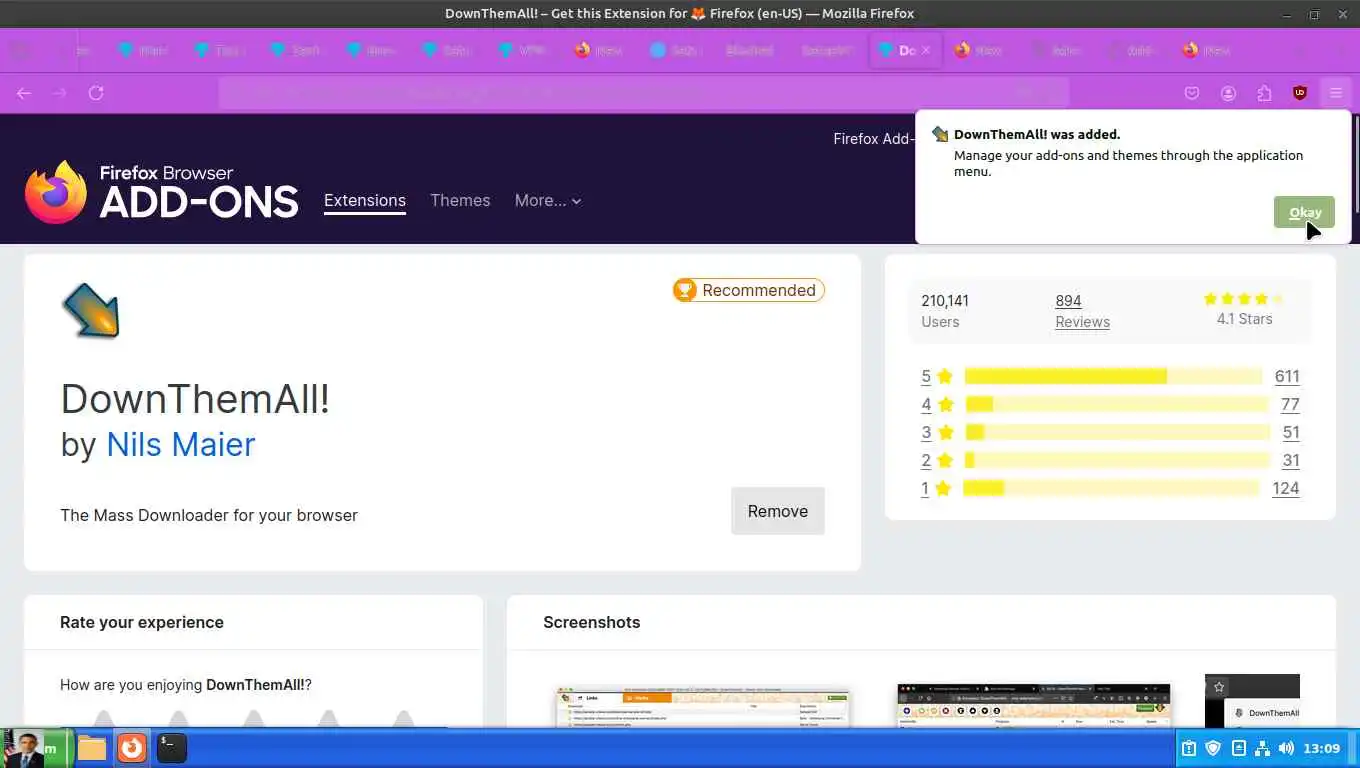Click the Firefox Add-ons header link

tap(873, 138)
